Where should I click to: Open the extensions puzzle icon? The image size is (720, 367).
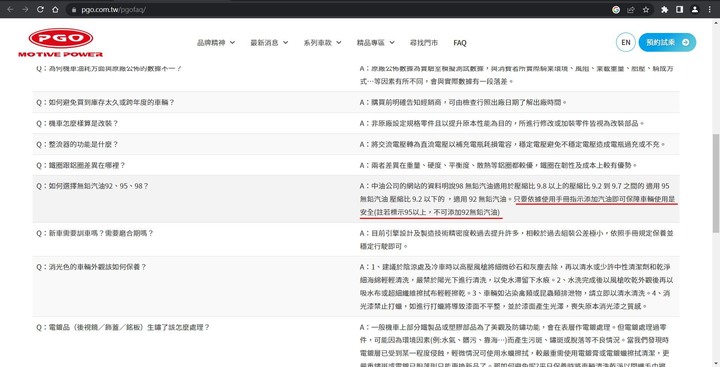[664, 10]
